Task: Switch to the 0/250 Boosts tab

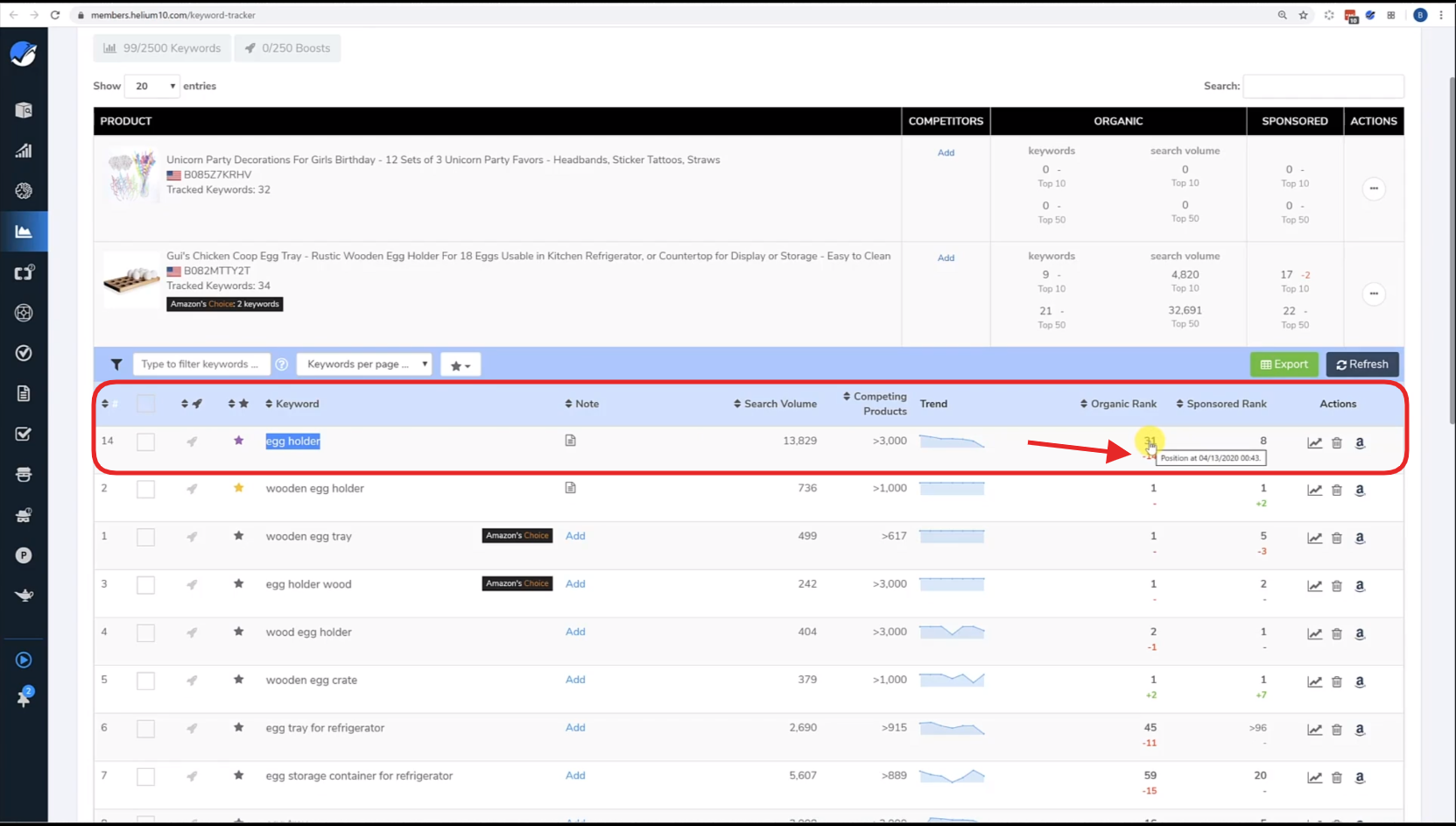Action: (287, 48)
